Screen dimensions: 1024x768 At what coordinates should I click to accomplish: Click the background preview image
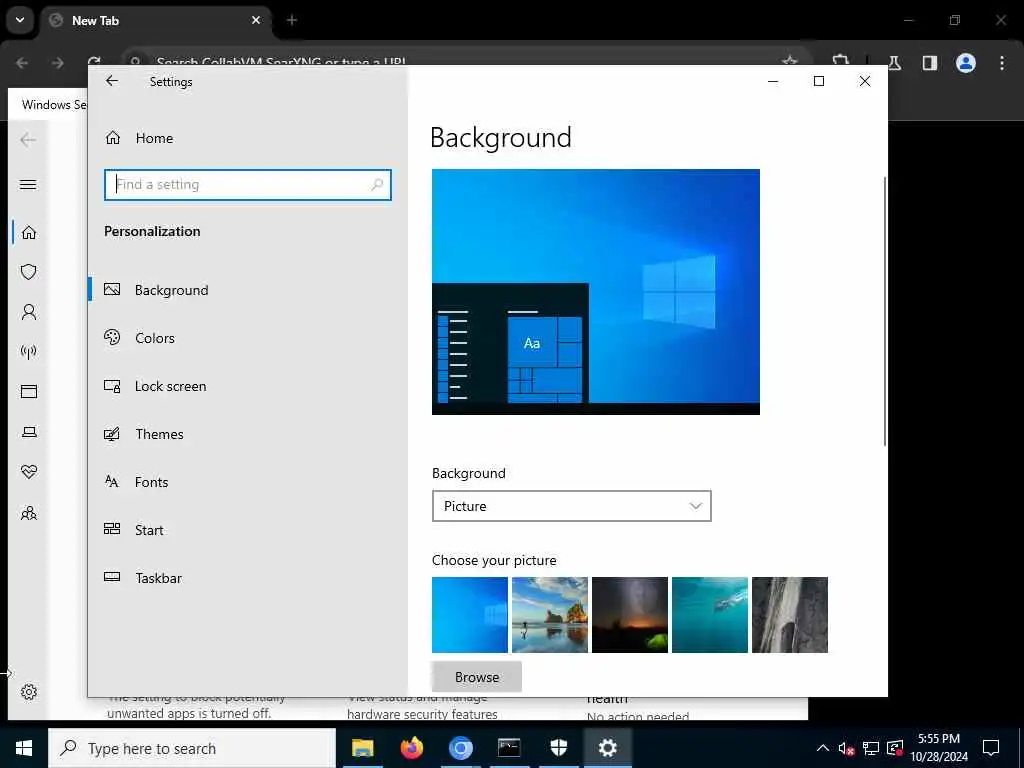(x=596, y=292)
